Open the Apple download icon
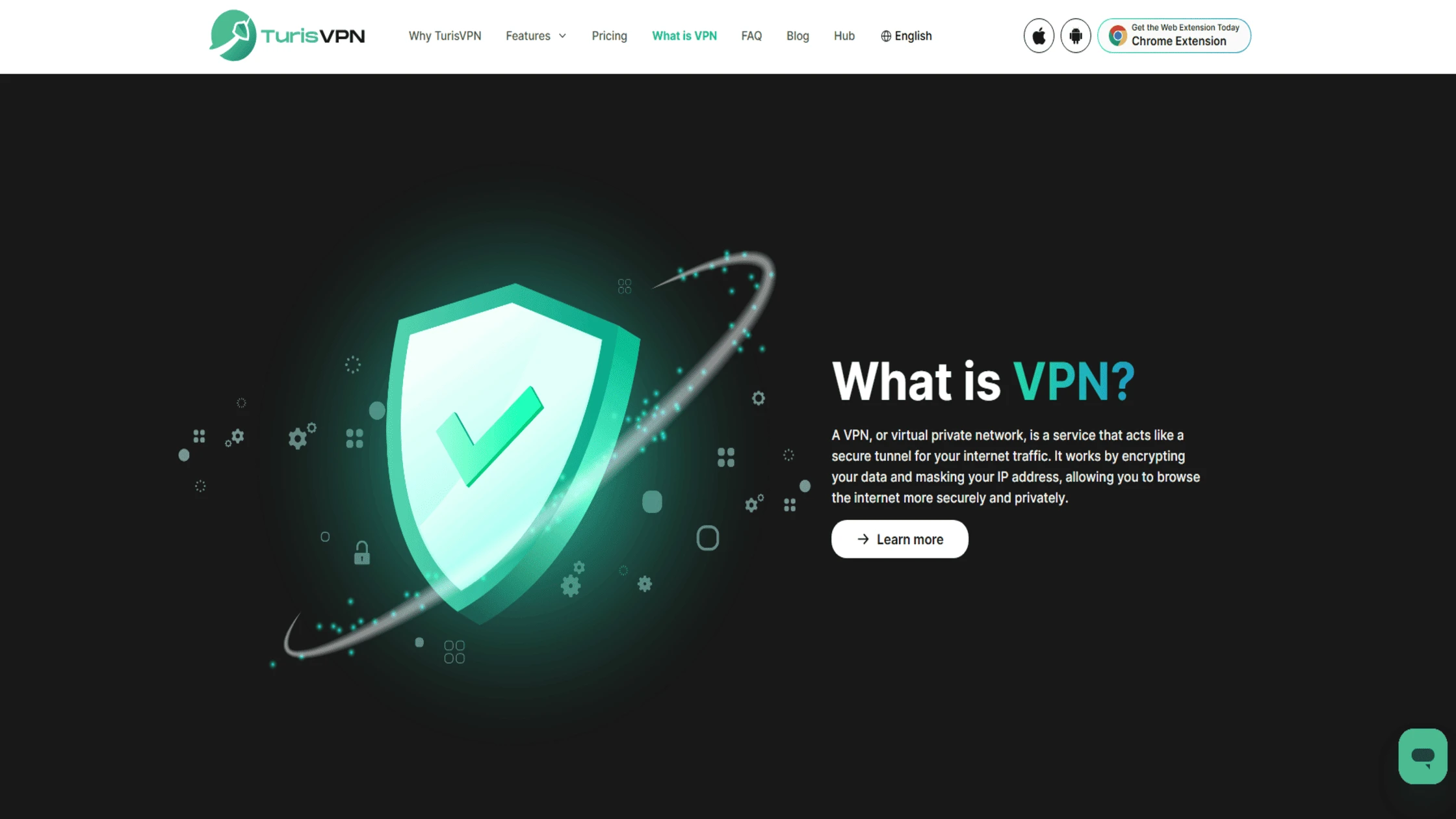The image size is (1456, 819). (1039, 36)
